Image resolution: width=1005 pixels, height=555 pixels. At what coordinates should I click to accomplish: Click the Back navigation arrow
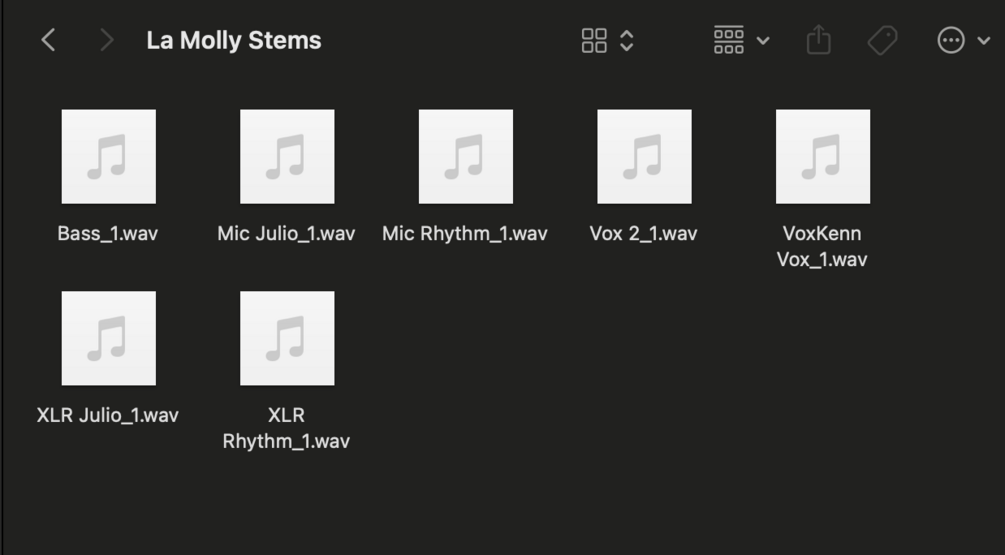coord(48,40)
